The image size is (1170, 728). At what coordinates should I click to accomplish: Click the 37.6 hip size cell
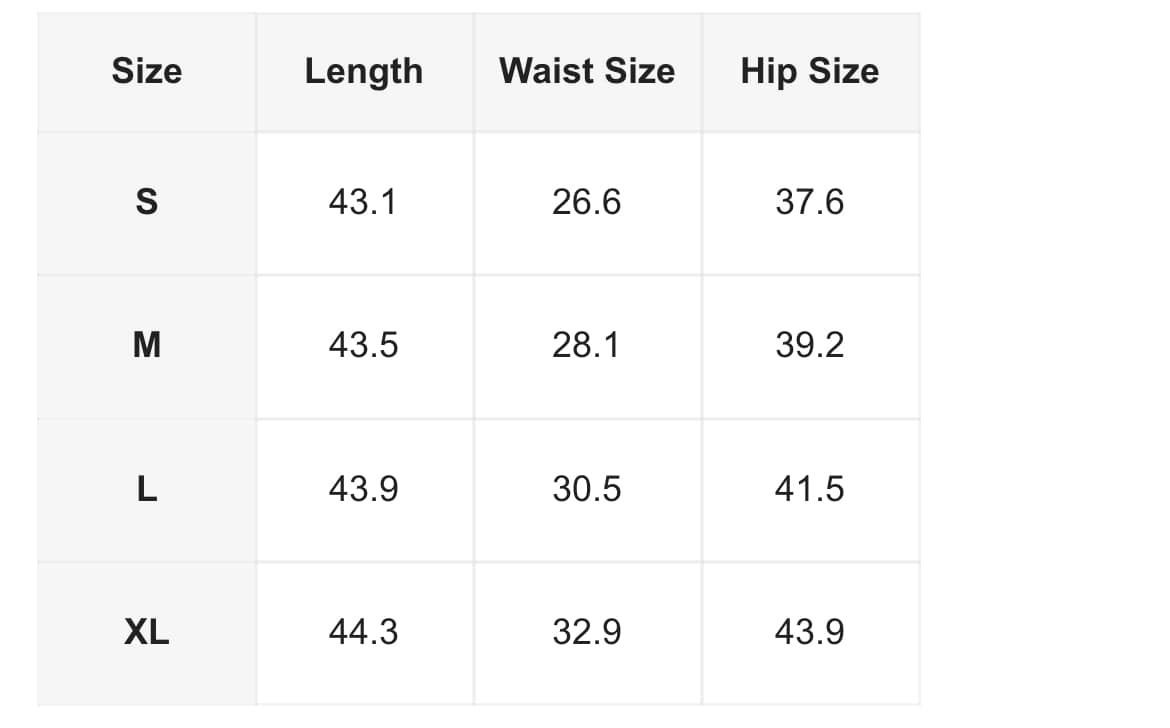(x=810, y=202)
